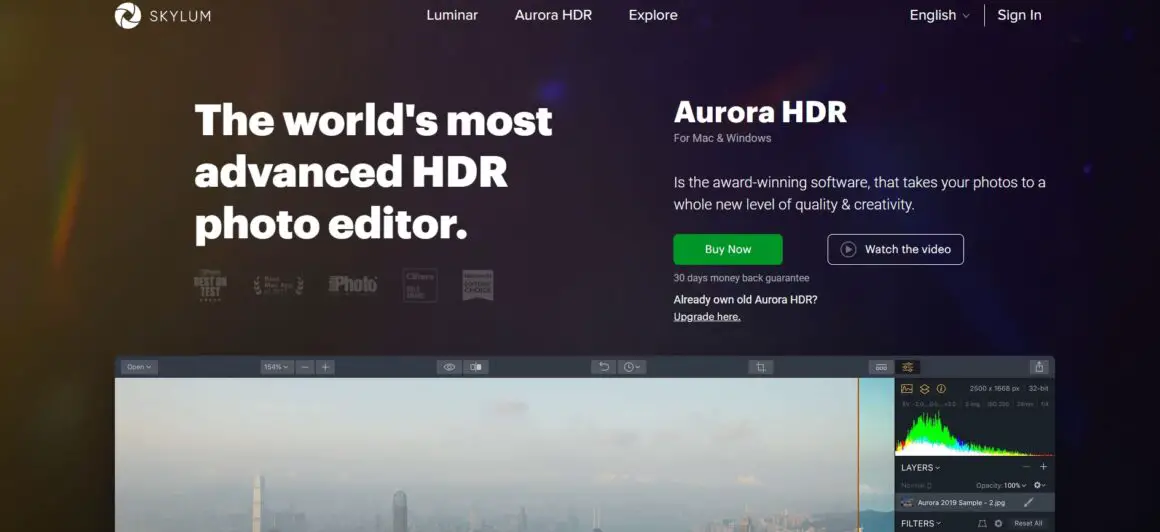Click the 32-bit depth label
Image resolution: width=1160 pixels, height=532 pixels.
click(x=1038, y=388)
